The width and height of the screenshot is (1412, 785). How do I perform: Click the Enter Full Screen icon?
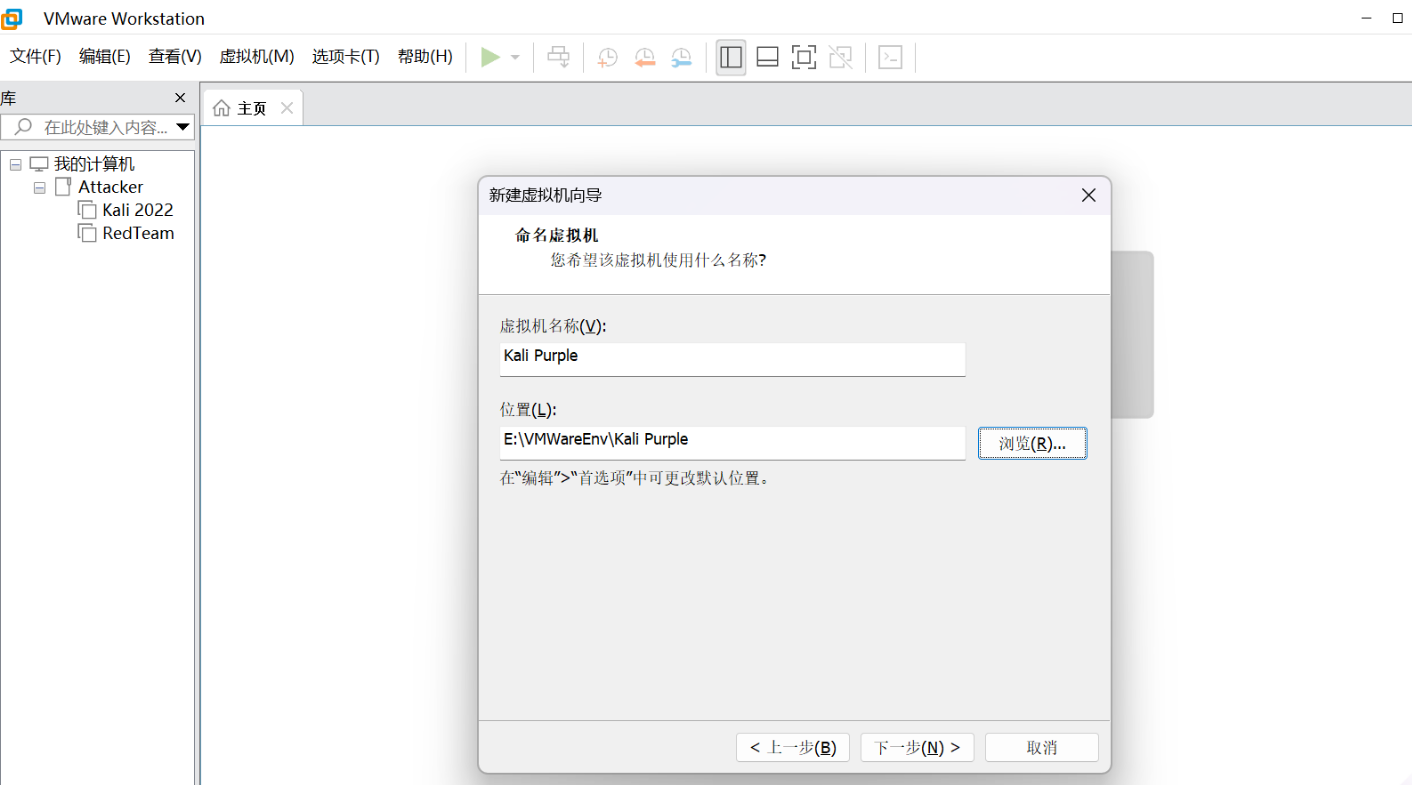pos(803,57)
